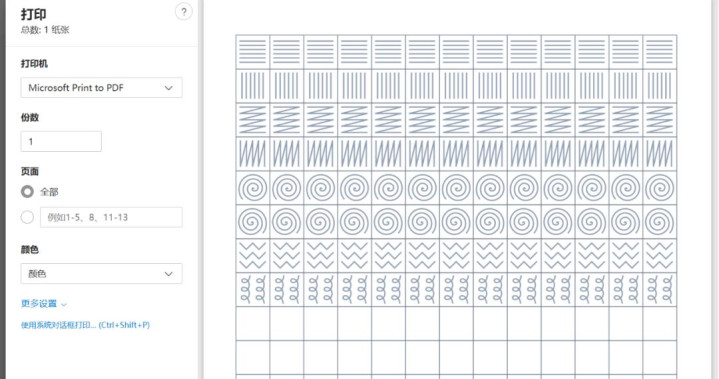Viewport: 719px width, 379px height.
Task: Click the small chevron beside 更多设置
Action: 64,304
